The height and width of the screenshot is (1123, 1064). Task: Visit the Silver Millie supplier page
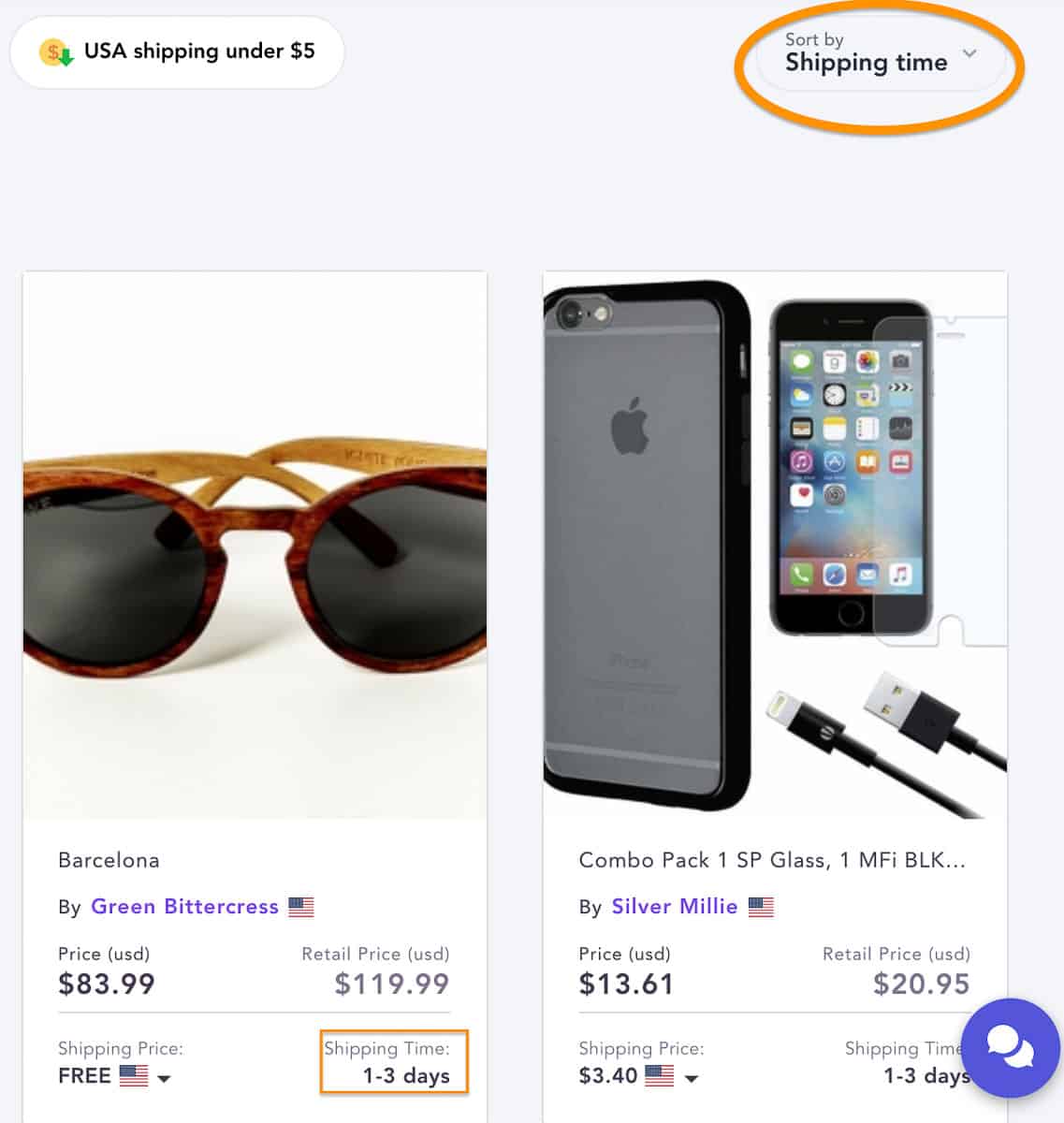click(x=673, y=906)
